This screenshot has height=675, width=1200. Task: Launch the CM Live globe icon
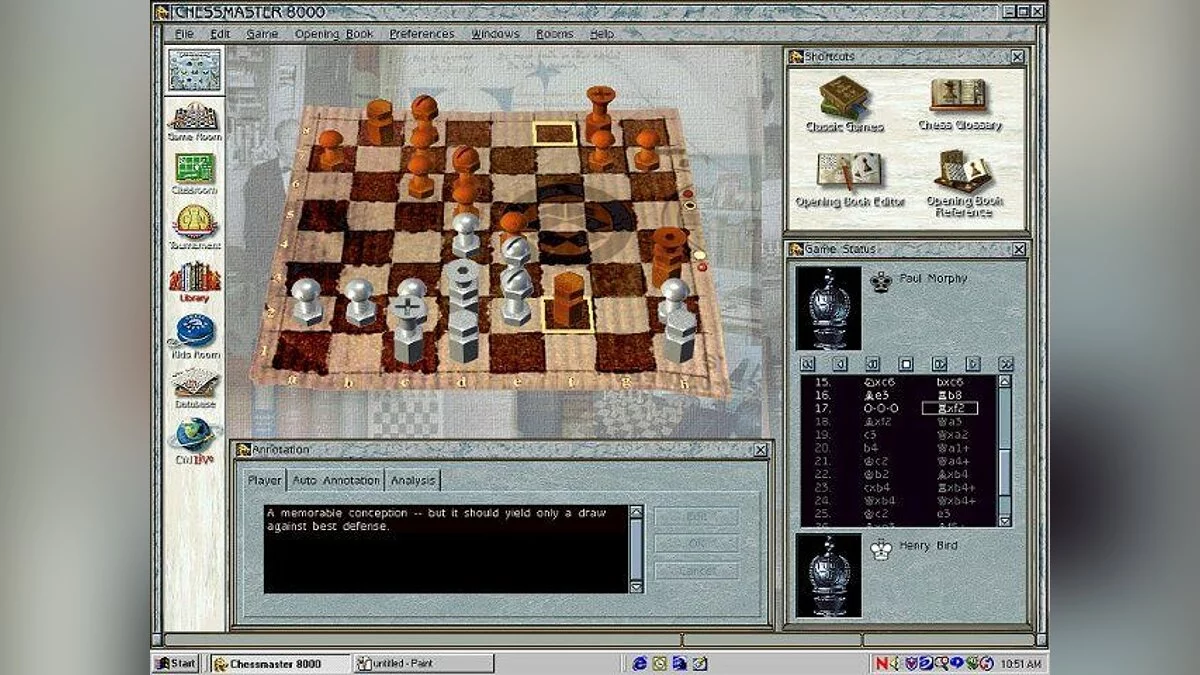(194, 441)
